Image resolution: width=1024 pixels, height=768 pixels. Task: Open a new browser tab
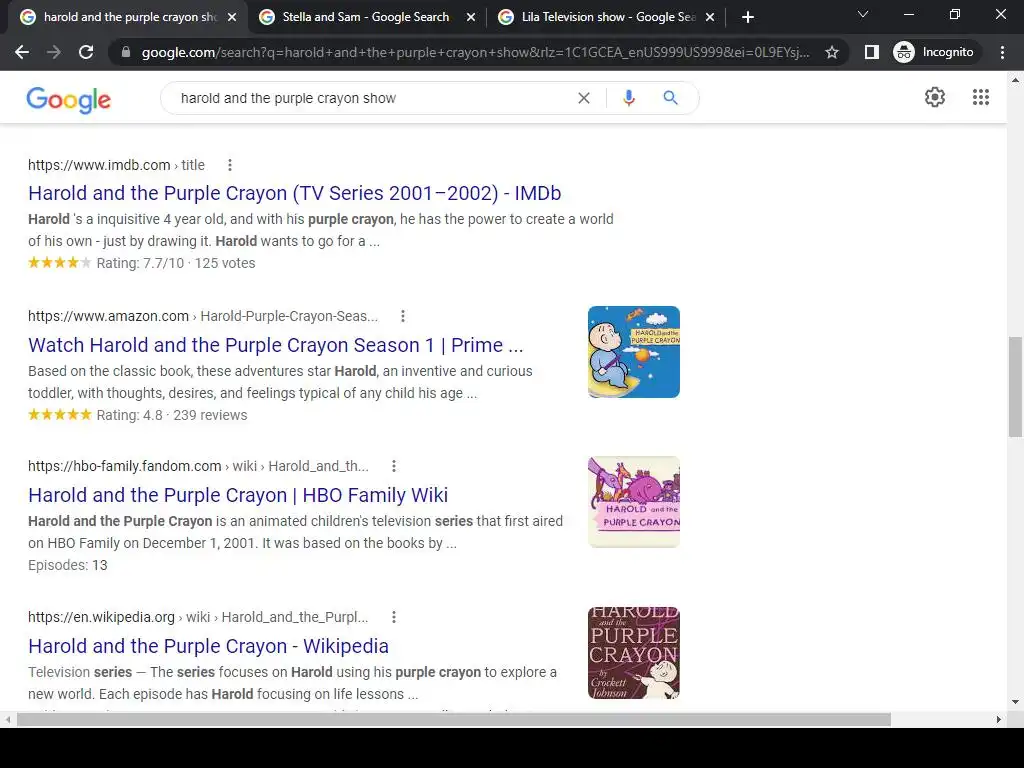748,18
